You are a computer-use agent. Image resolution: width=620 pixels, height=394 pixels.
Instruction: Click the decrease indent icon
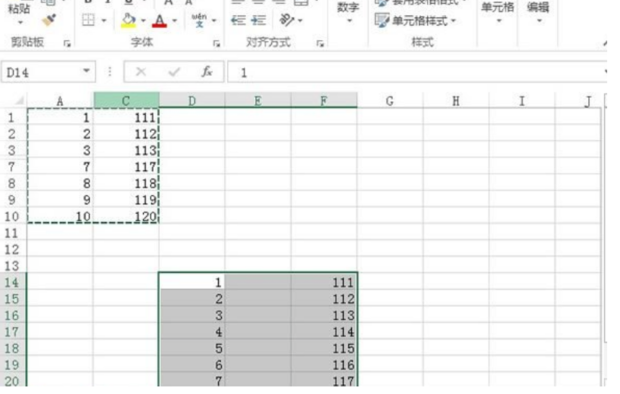point(238,20)
